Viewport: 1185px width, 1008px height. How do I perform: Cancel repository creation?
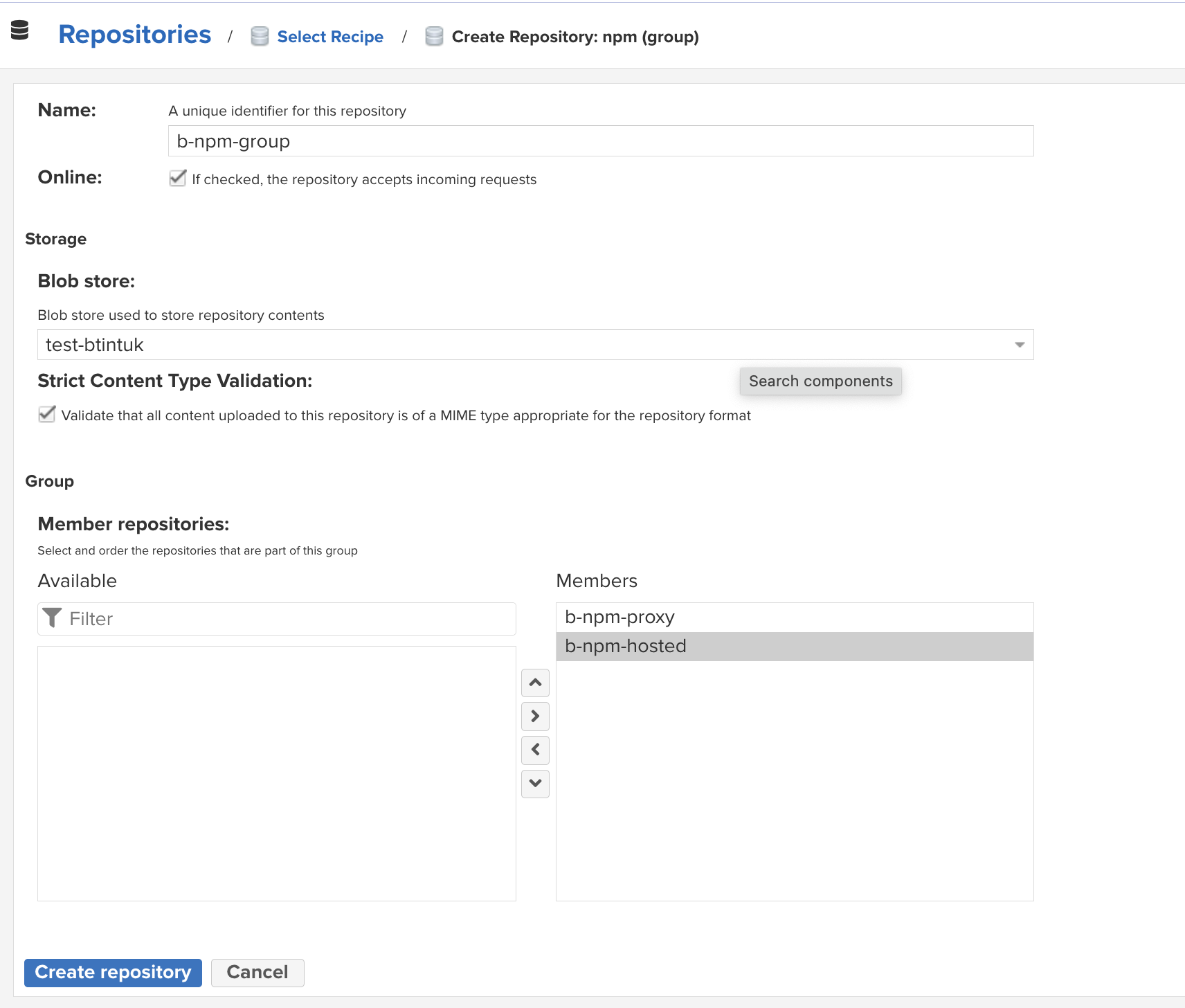[x=257, y=973]
